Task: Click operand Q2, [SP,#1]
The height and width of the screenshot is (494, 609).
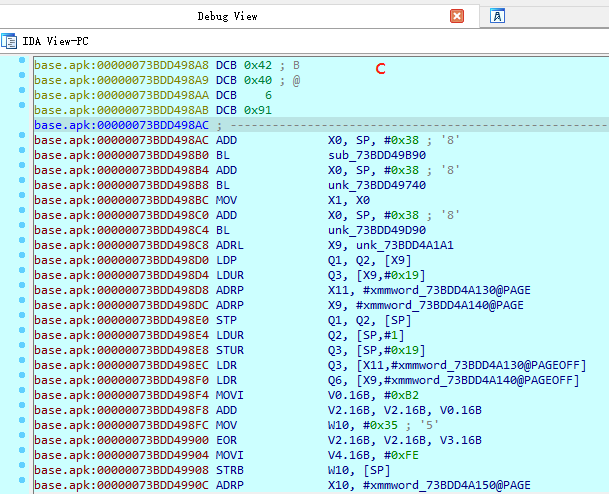Action: (x=366, y=336)
